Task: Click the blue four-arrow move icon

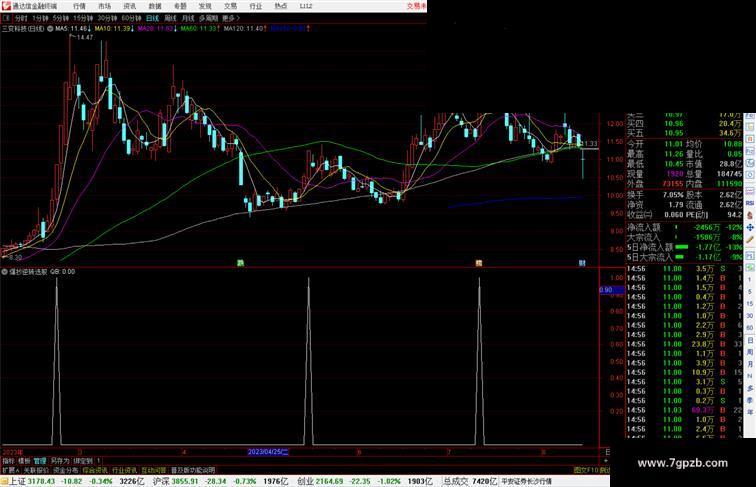Action: 750,227
